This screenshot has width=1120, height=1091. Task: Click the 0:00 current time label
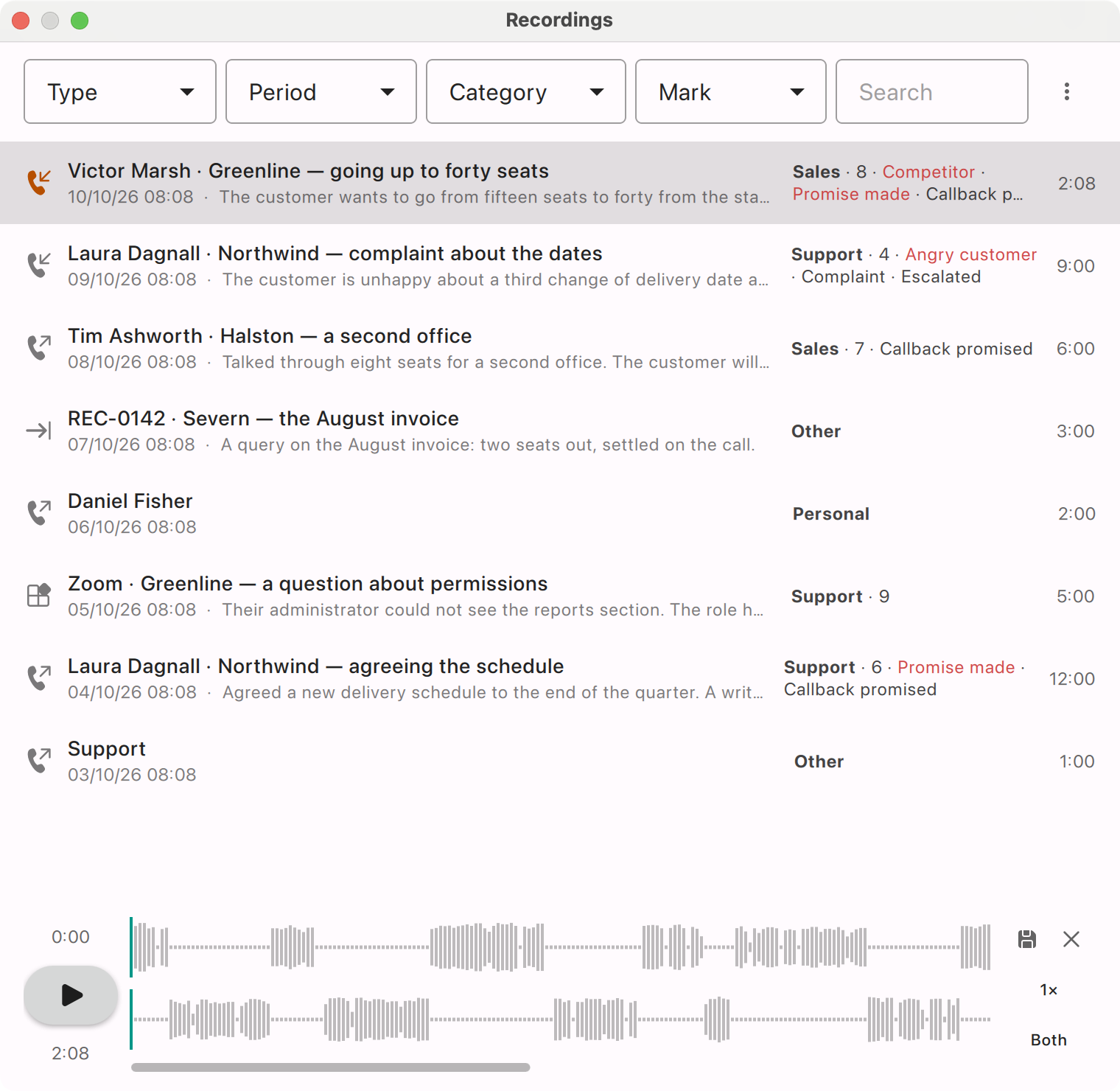coord(71,937)
